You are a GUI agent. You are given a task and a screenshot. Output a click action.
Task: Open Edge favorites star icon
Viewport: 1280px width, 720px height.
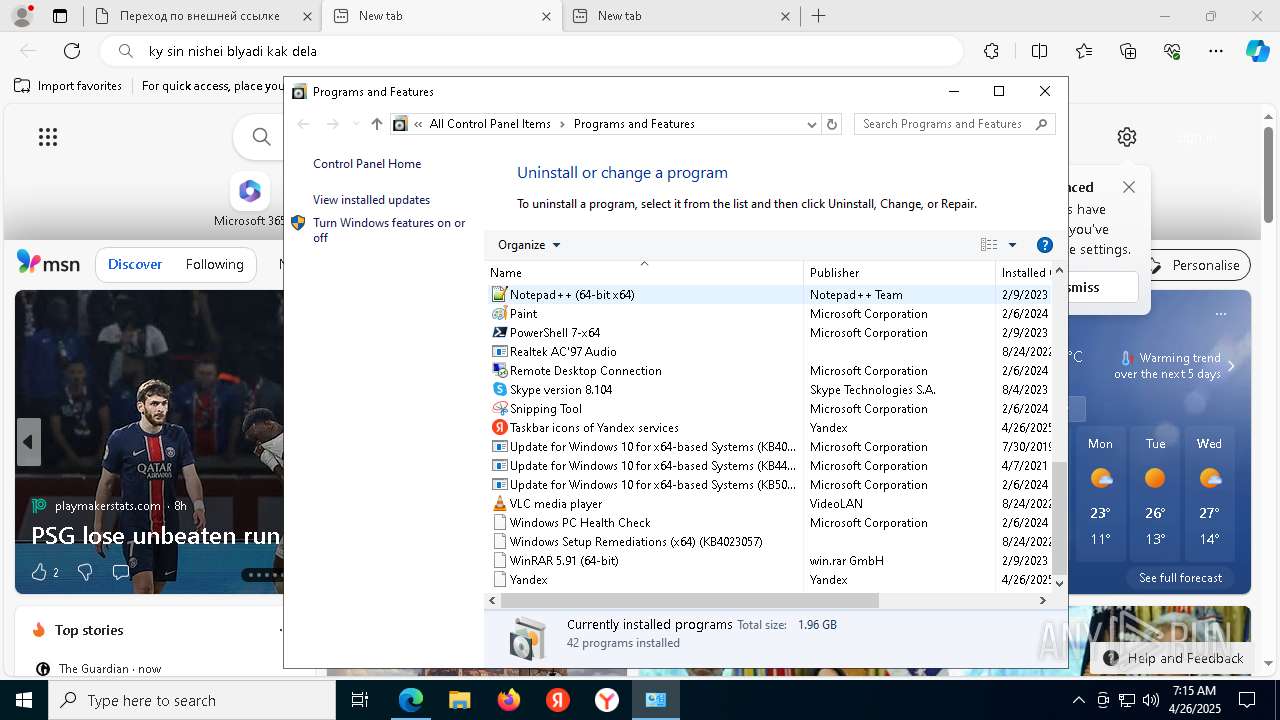point(1084,51)
